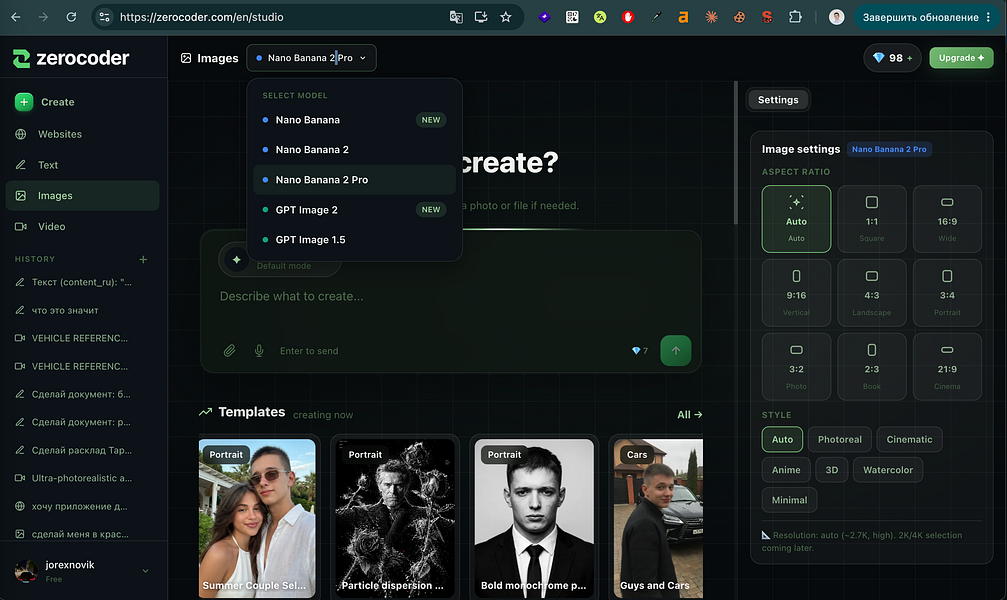Open Text section in sidebar
Screen dimensions: 1007x600
[82, 165]
